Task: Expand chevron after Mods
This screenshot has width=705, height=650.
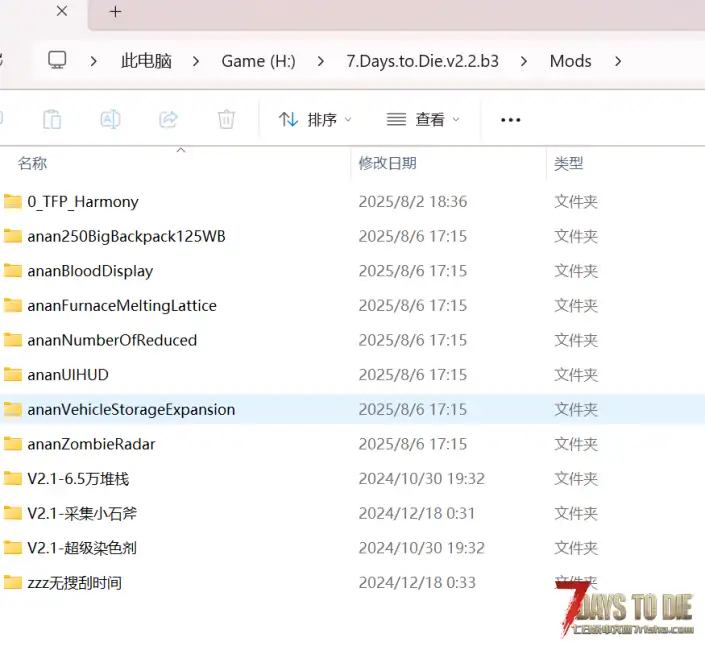Action: (x=618, y=61)
